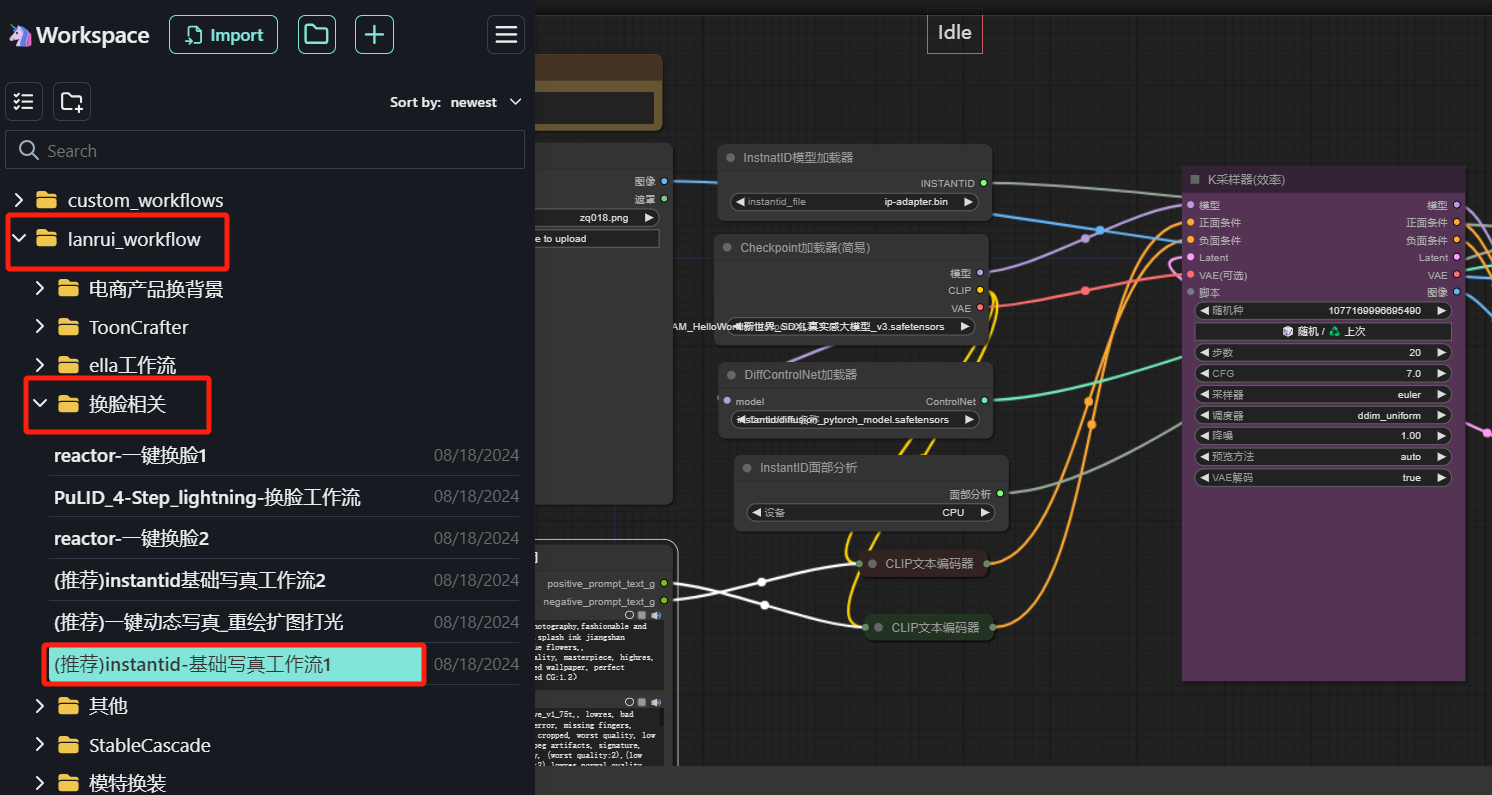
Task: Click the plus button to create workflow
Action: click(x=374, y=35)
